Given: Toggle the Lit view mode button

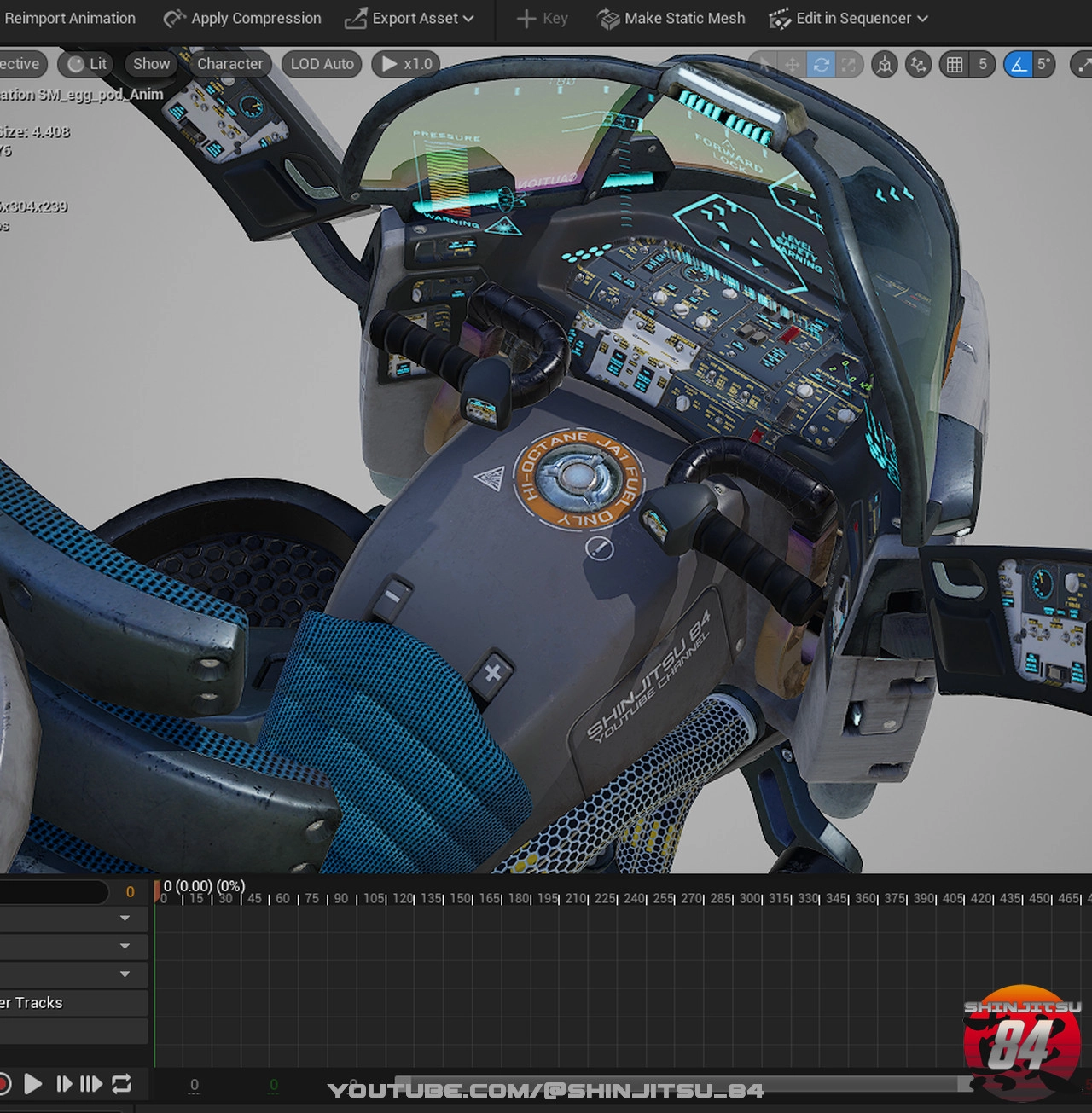Looking at the screenshot, I should (x=87, y=64).
